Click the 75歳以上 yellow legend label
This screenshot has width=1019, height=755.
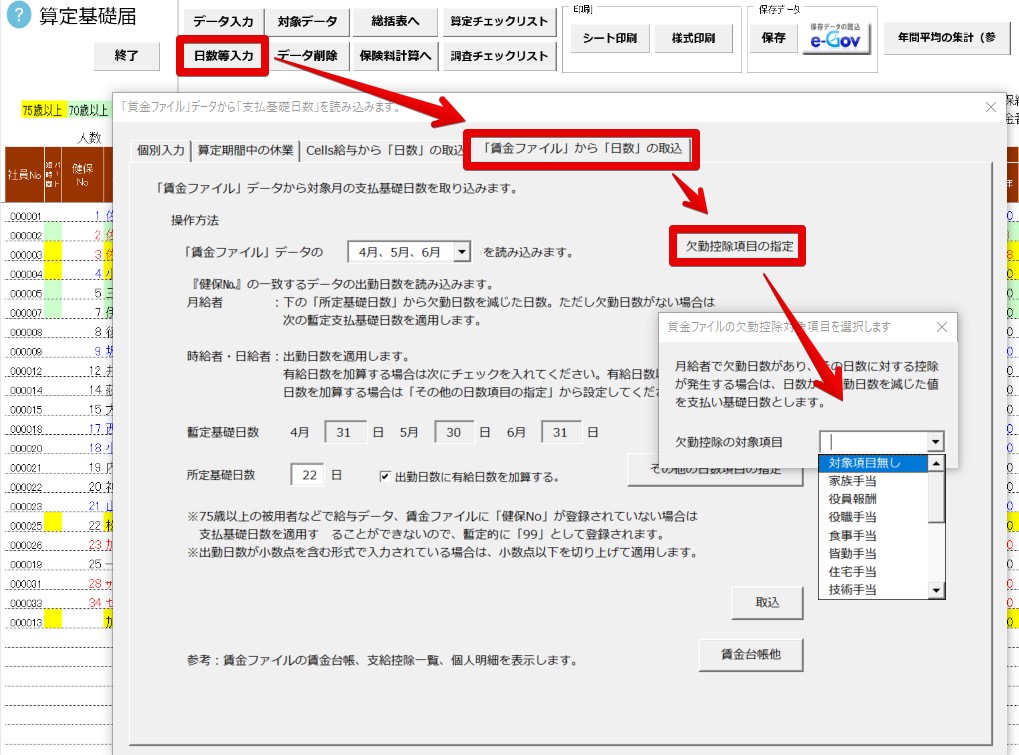[42, 110]
